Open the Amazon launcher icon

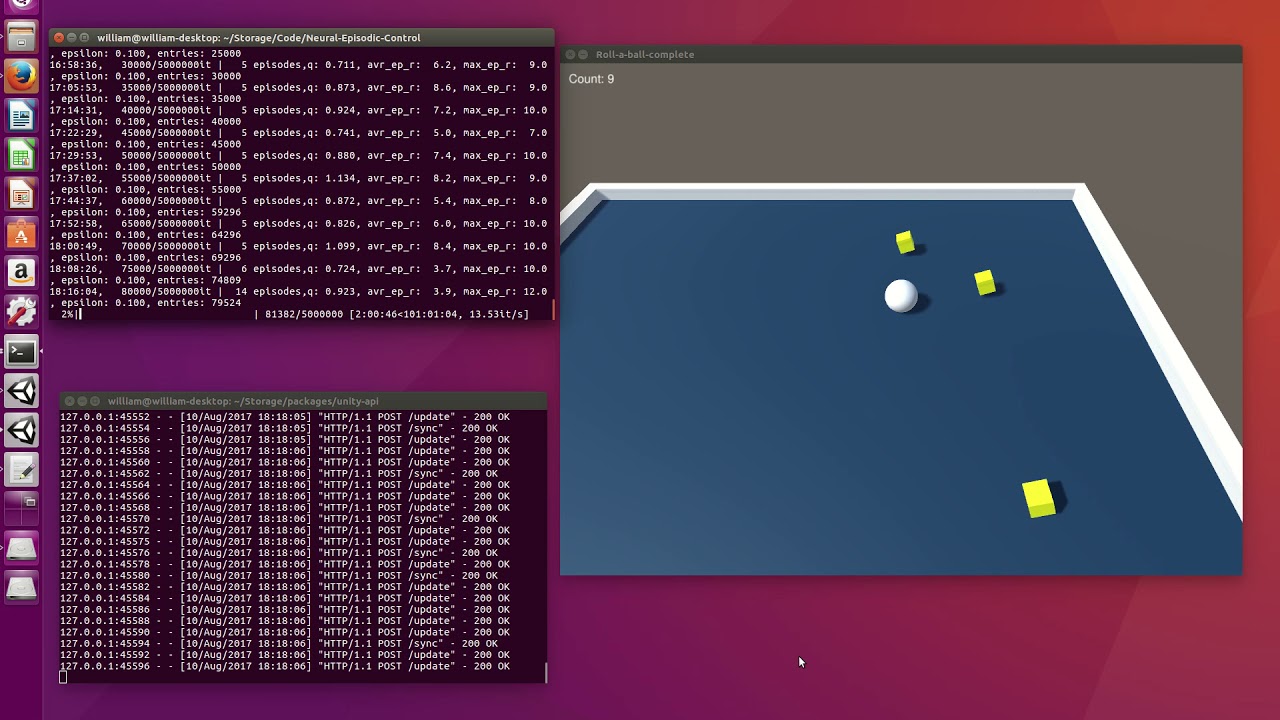click(21, 273)
